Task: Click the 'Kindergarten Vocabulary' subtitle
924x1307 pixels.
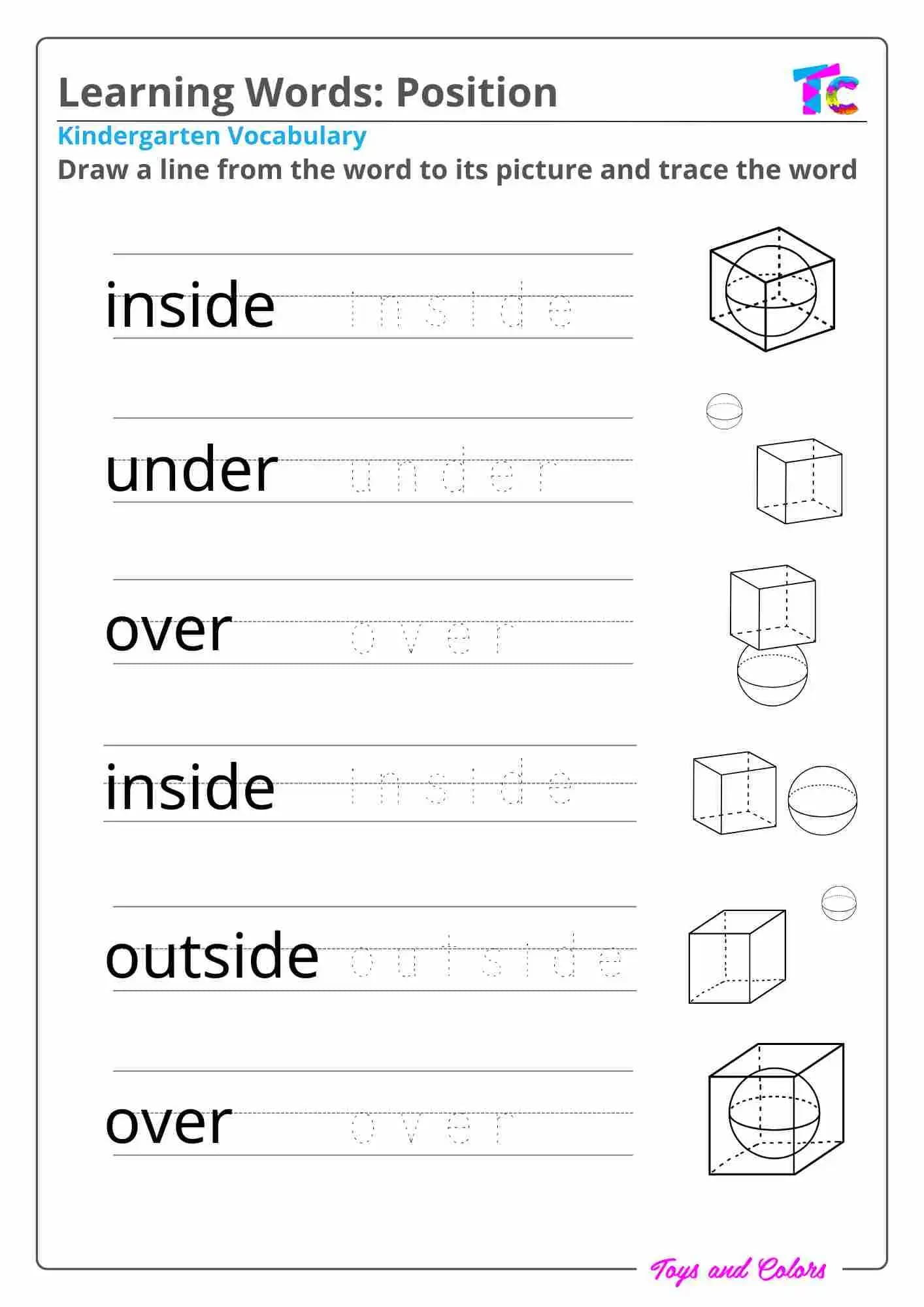Action: point(212,136)
